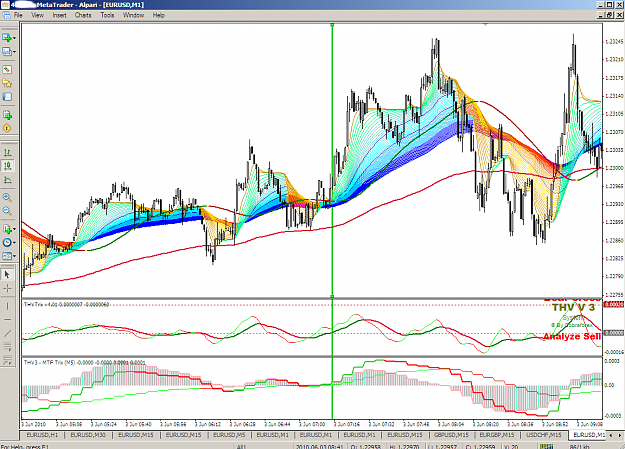This screenshot has width=625, height=449.
Task: Click the connection status bars indicator
Action: coord(547,446)
